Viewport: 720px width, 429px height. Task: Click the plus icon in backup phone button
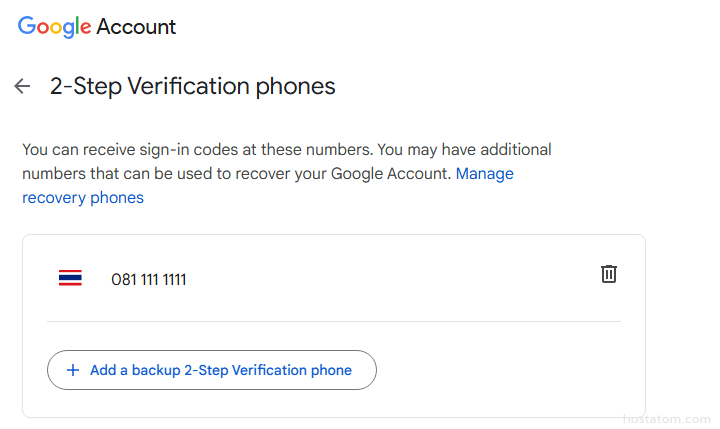[72, 370]
